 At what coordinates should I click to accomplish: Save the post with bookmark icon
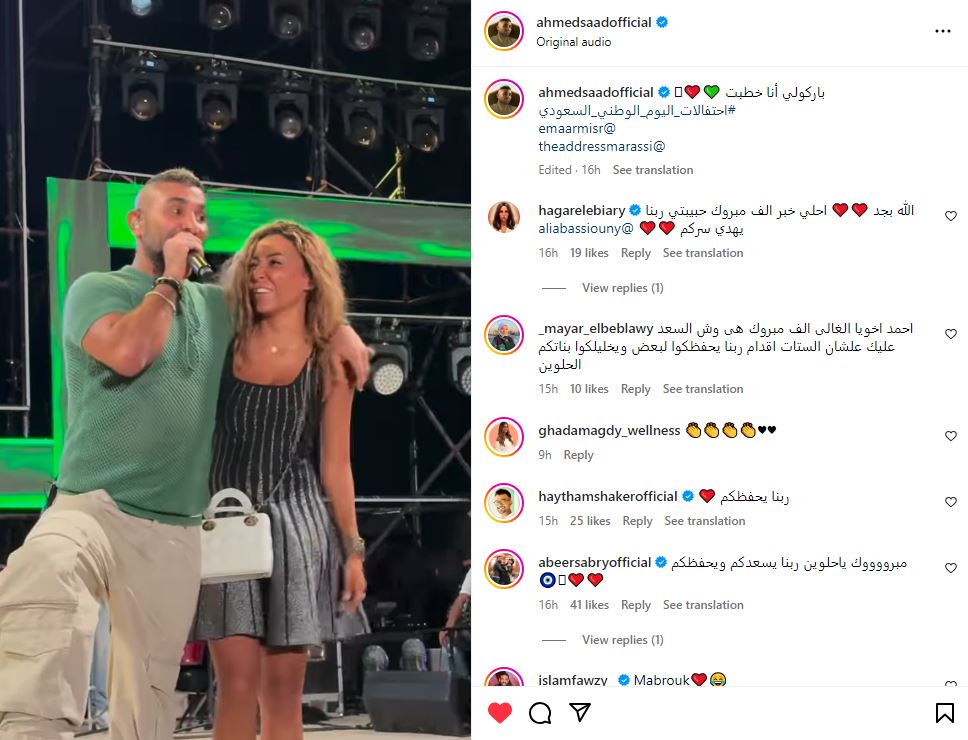(x=945, y=713)
